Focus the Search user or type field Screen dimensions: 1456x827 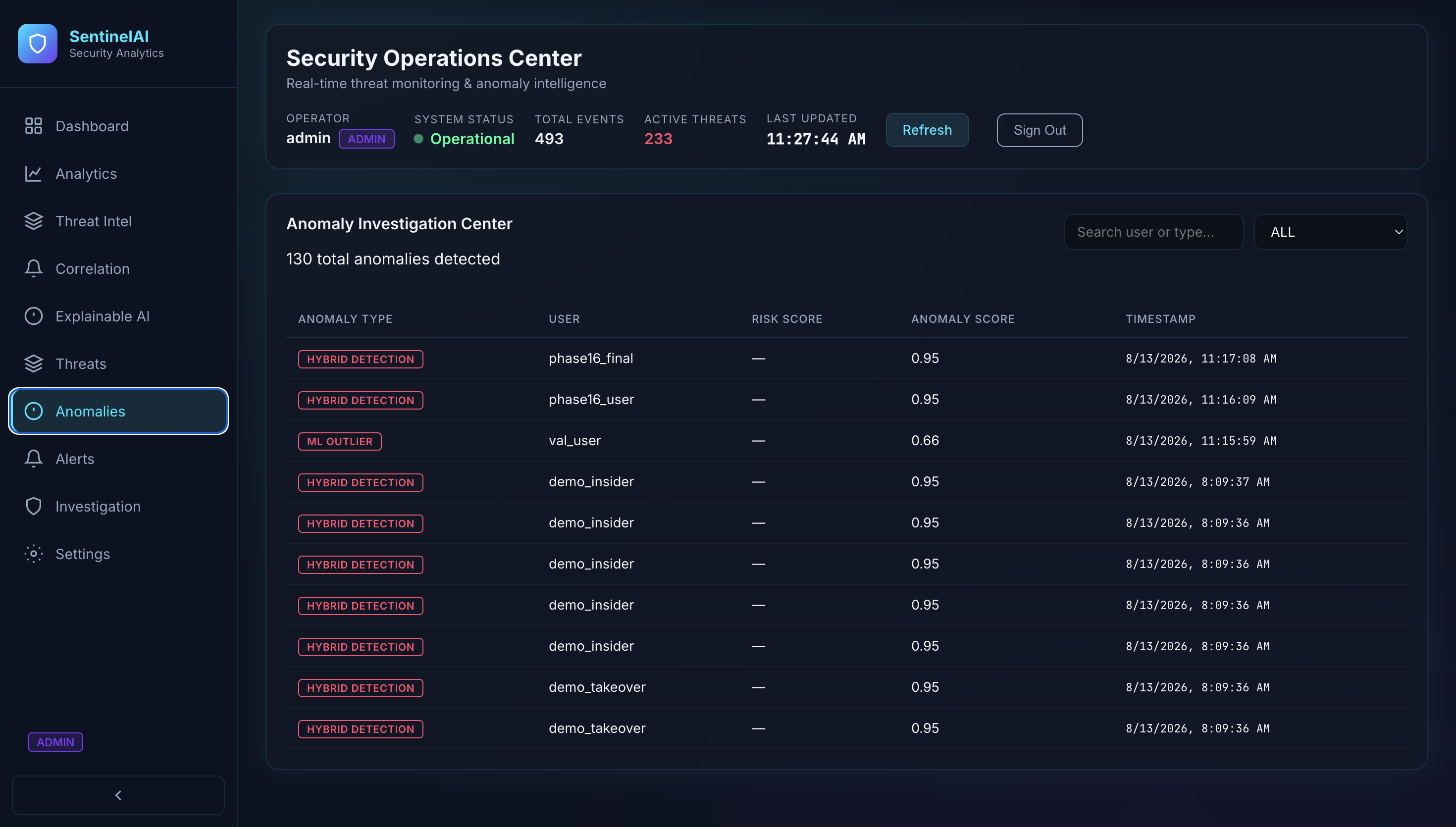tap(1153, 232)
